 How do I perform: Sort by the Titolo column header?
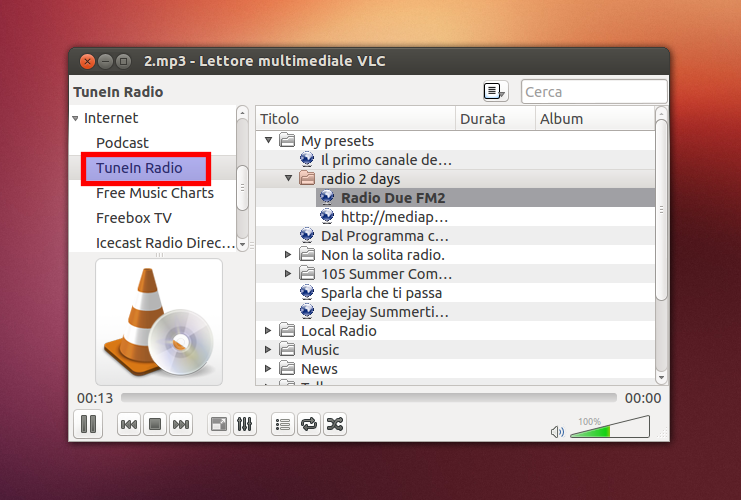point(356,119)
